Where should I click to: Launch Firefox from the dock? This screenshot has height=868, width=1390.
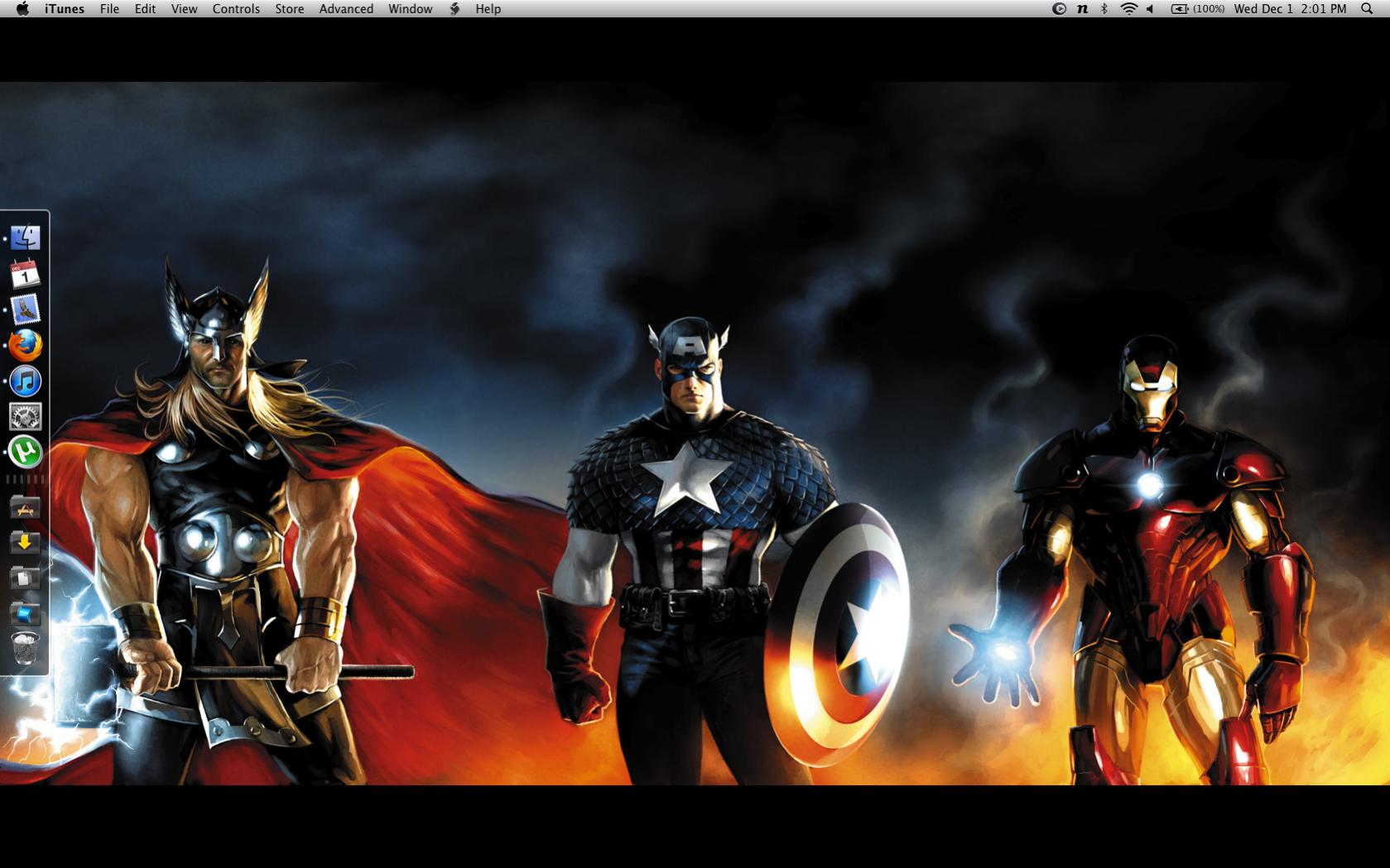tap(25, 346)
